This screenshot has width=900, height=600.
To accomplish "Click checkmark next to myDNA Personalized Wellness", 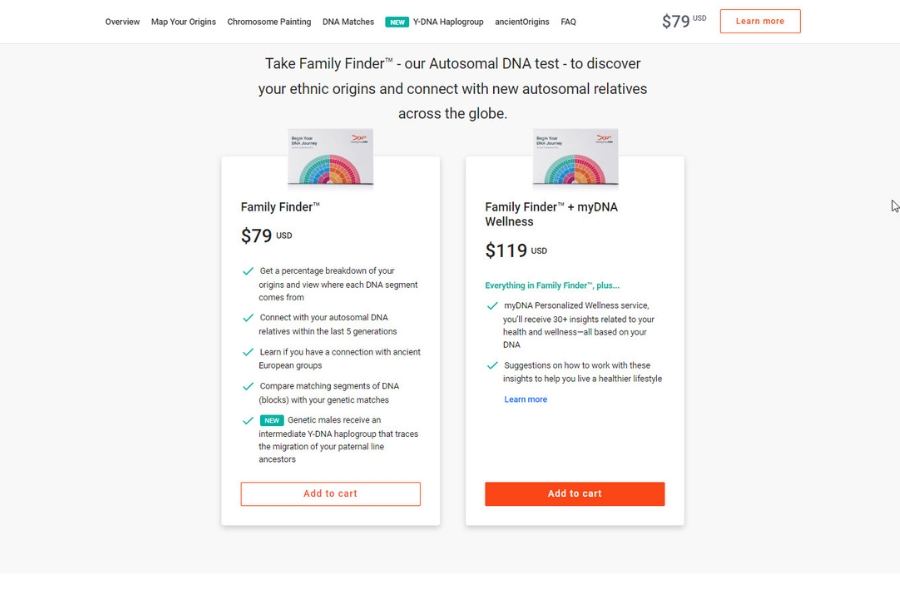I will pyautogui.click(x=492, y=306).
